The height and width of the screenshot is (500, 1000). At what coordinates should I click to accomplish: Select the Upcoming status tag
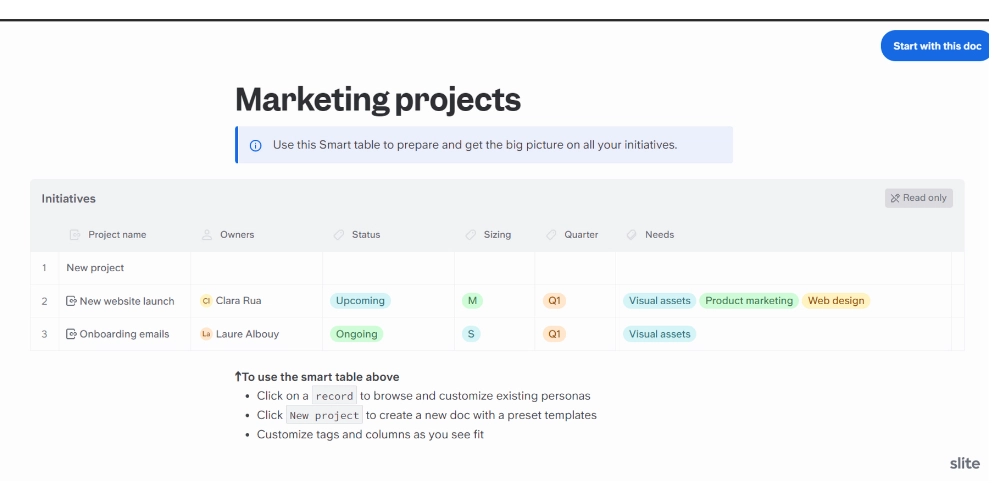tap(360, 301)
